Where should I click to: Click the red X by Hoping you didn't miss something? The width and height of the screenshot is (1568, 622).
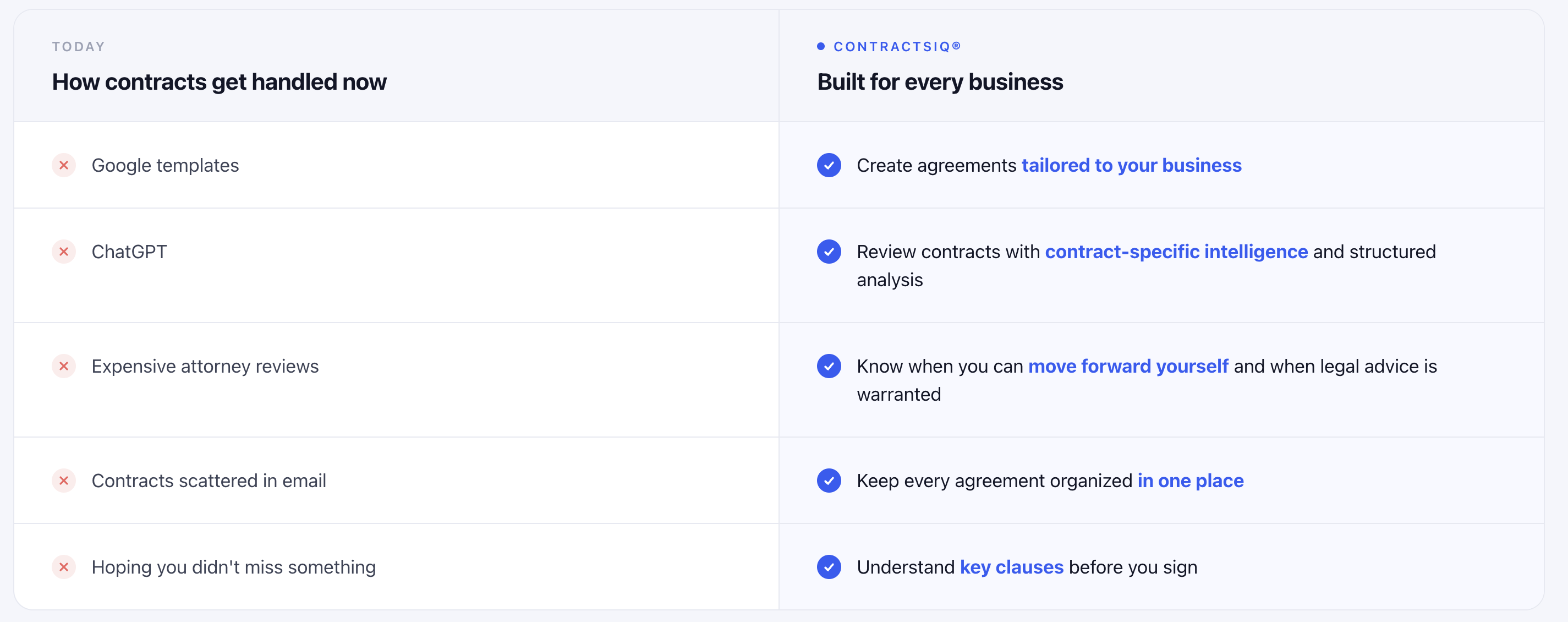[x=64, y=567]
